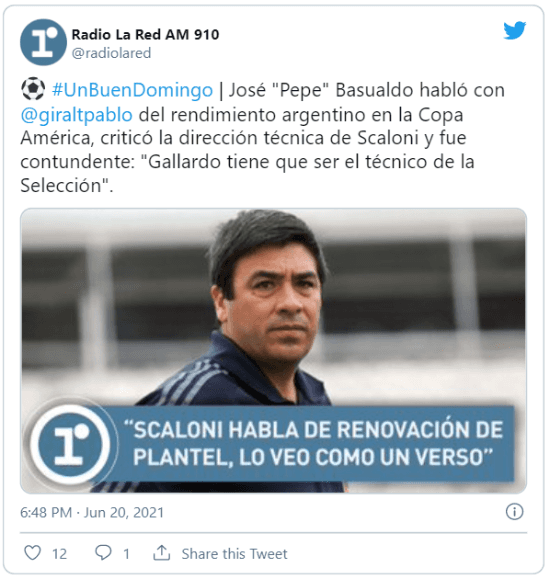The height and width of the screenshot is (579, 550).
Task: Click the tweet body text about Gallardo
Action: click(262, 138)
